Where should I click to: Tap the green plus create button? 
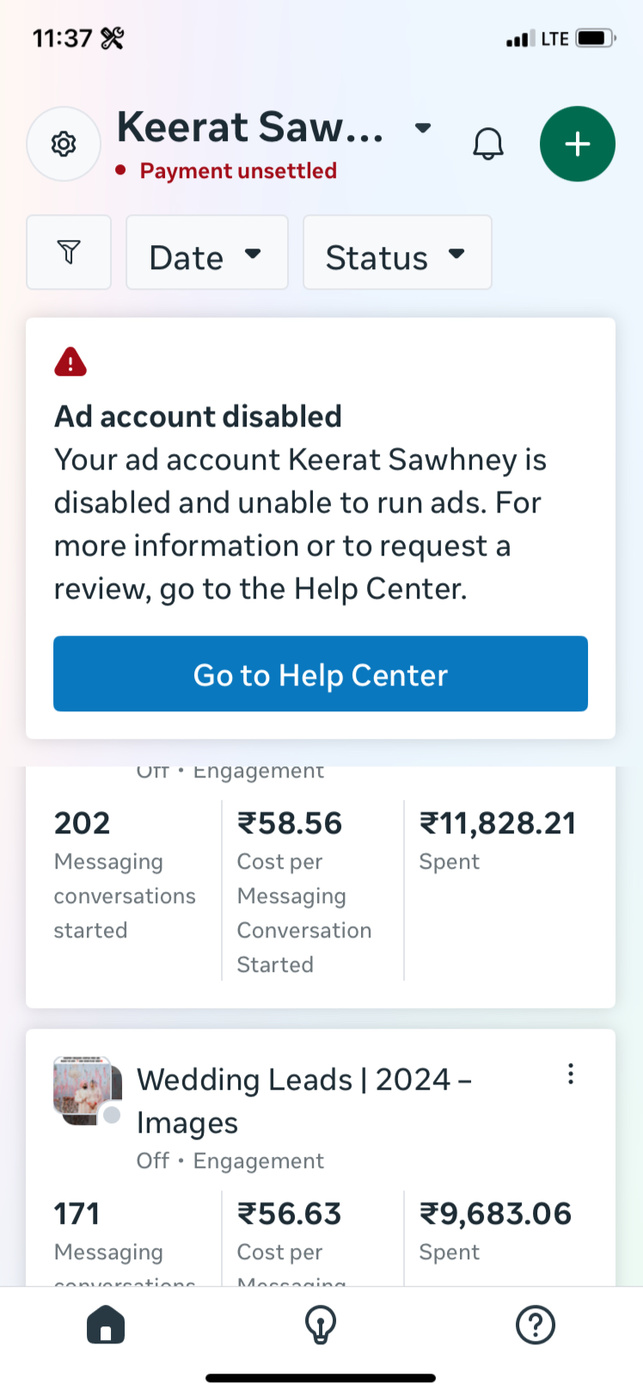pos(577,144)
